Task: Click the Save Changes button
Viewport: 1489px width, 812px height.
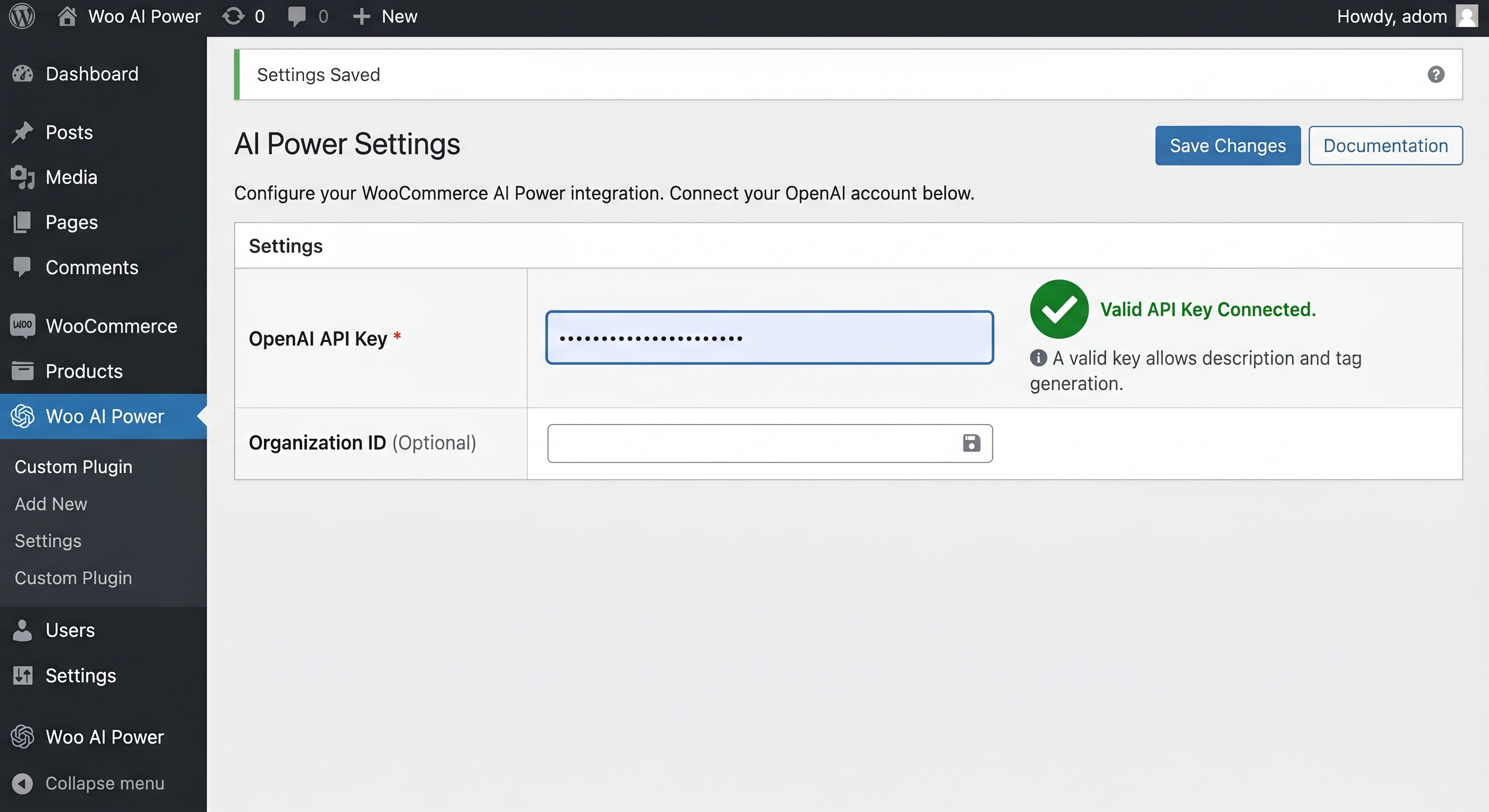Action: [1228, 145]
